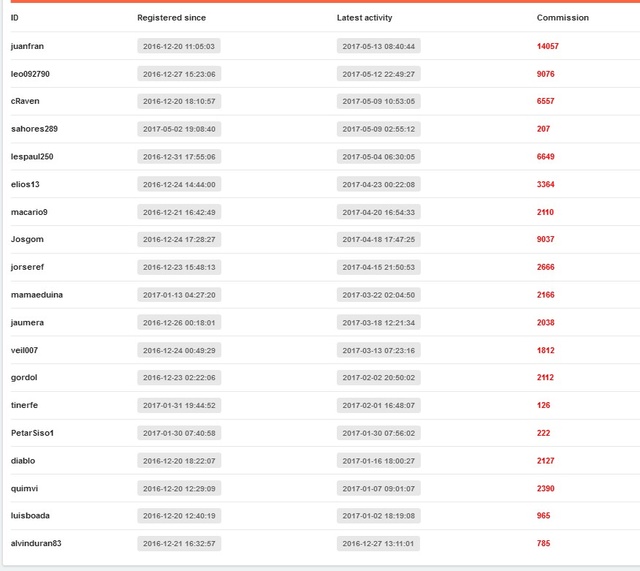Click commission value 6649
Screen dimensions: 640x571
point(546,157)
